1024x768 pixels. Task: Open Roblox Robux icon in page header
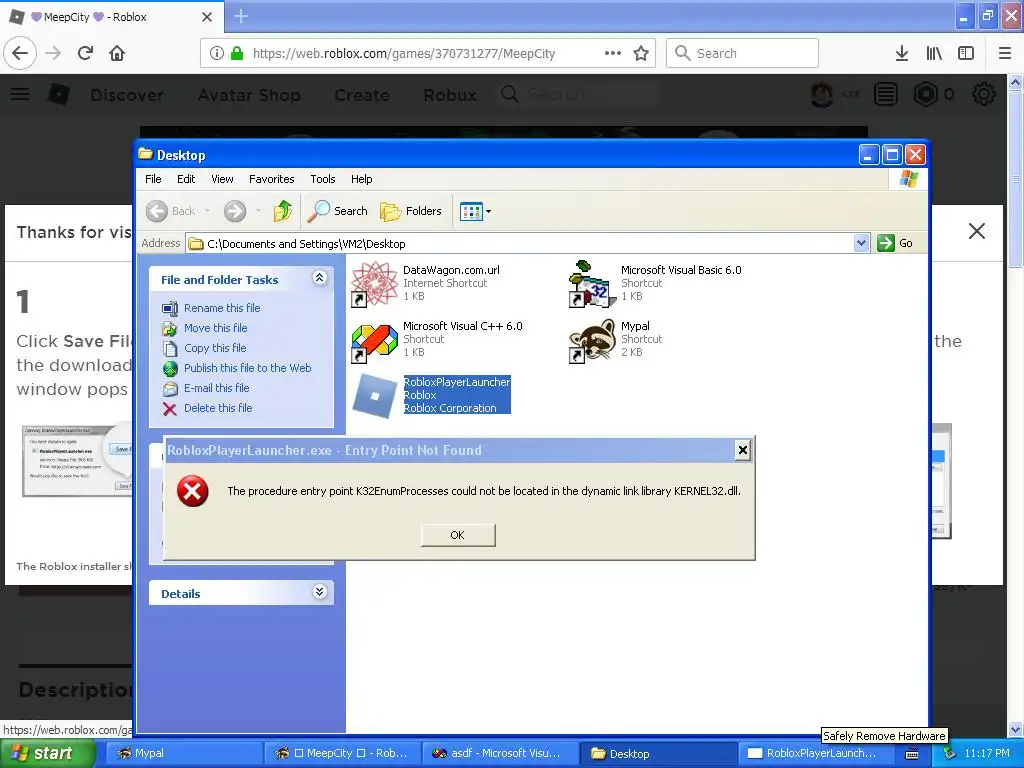point(926,95)
